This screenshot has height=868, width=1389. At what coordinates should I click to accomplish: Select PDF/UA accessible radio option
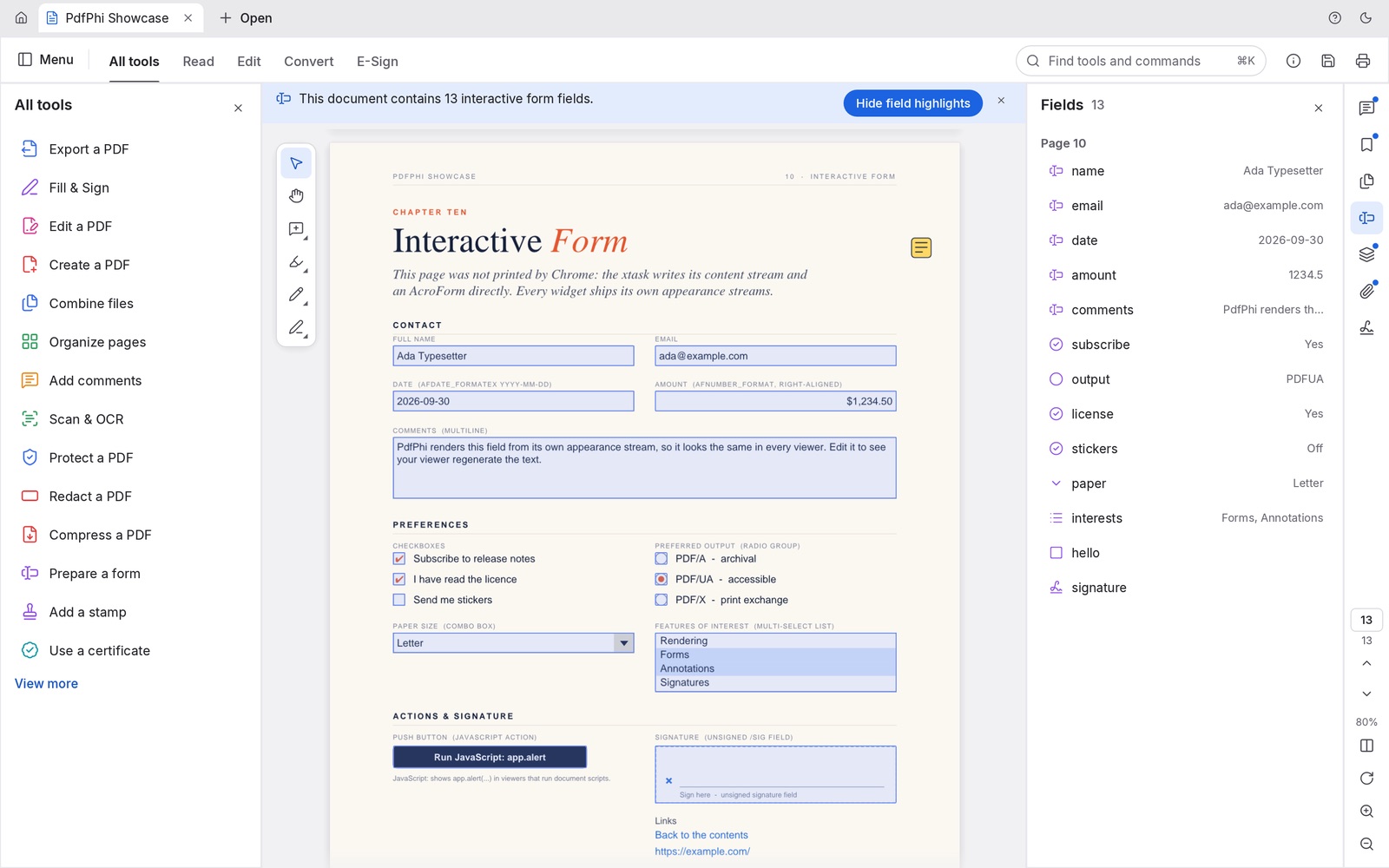click(662, 579)
